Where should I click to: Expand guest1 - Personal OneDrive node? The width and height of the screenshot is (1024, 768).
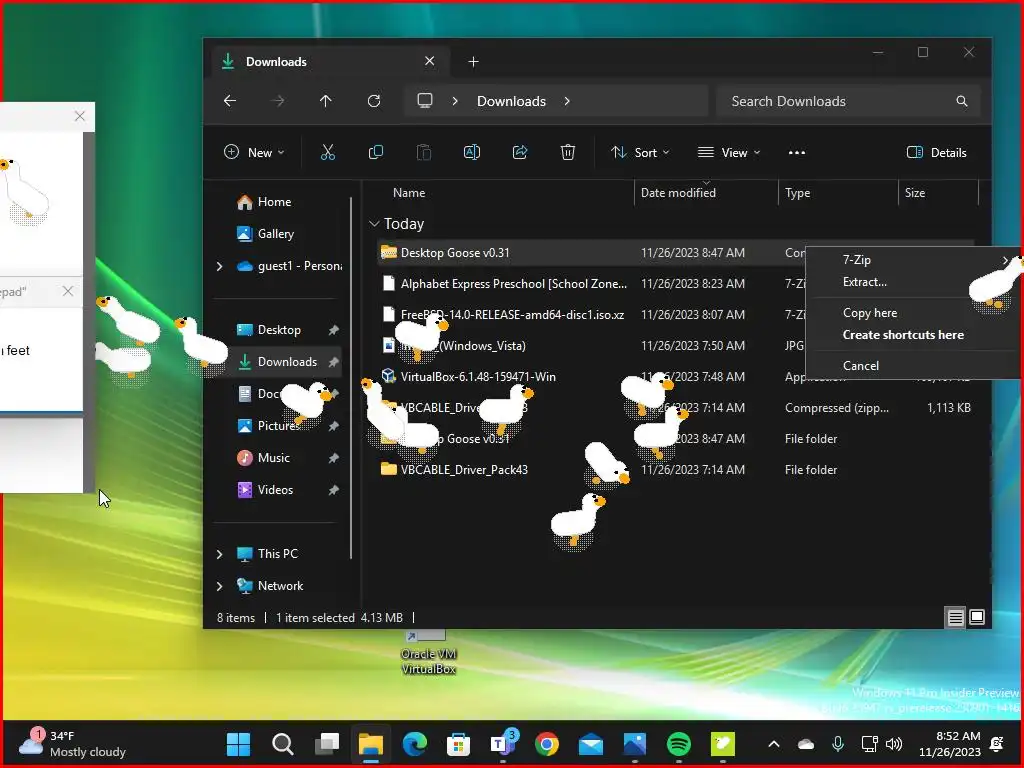point(219,266)
